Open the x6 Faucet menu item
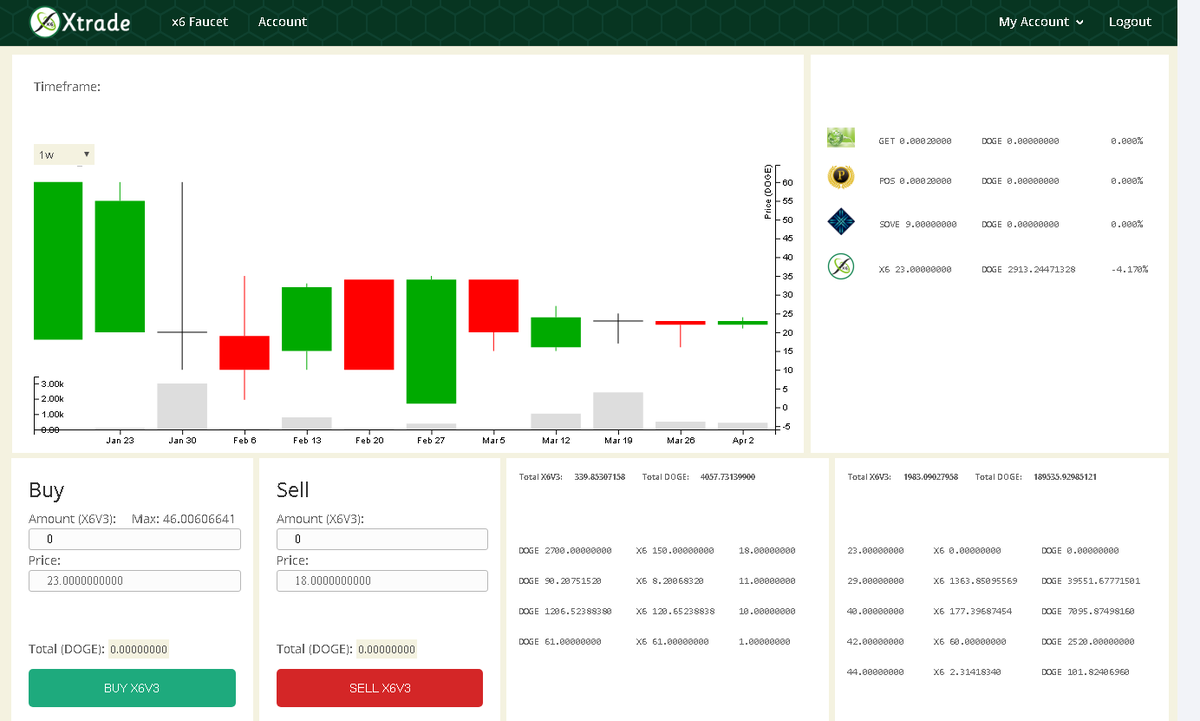Screen dimensions: 1200x721 pos(199,21)
